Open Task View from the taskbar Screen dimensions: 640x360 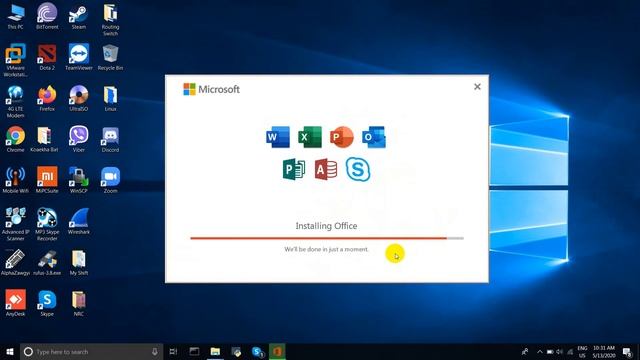[173, 351]
